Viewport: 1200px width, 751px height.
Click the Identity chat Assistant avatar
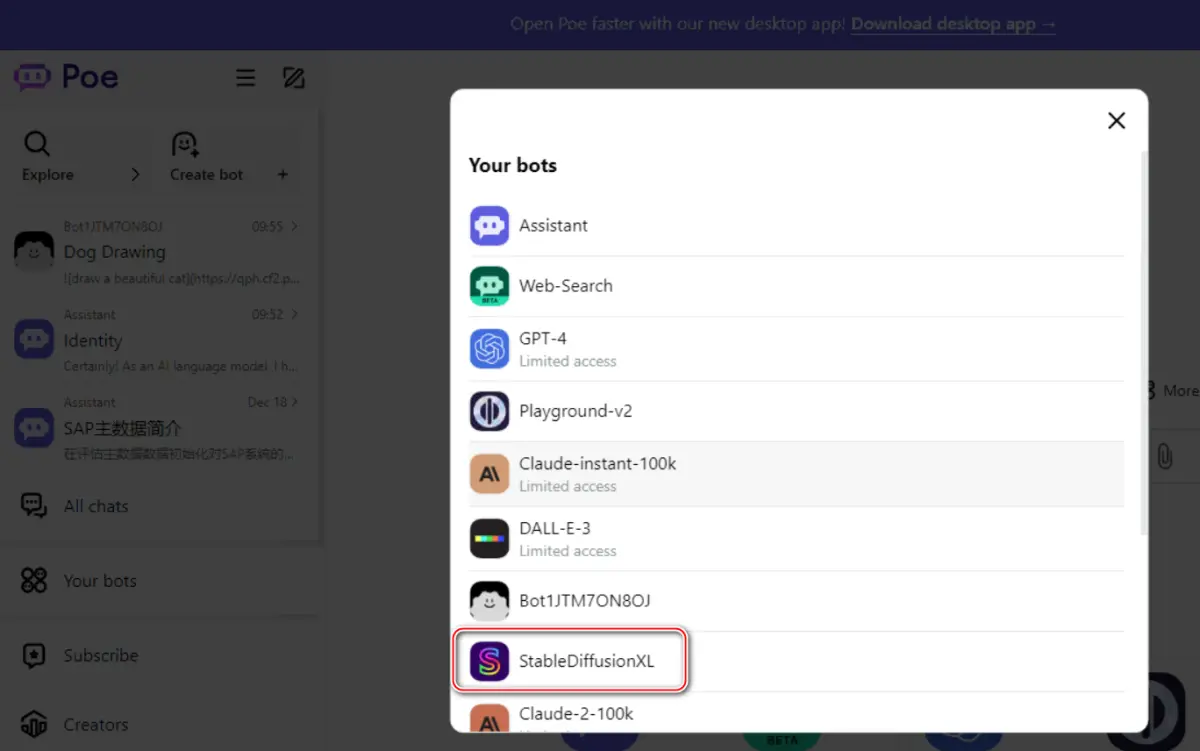pyautogui.click(x=34, y=340)
